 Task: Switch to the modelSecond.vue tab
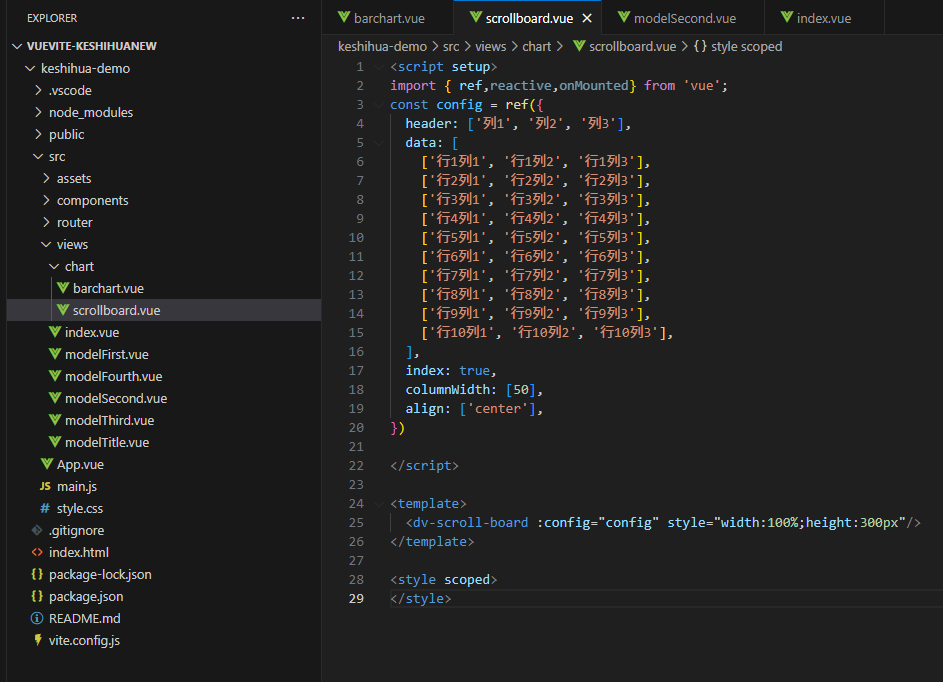pos(684,18)
